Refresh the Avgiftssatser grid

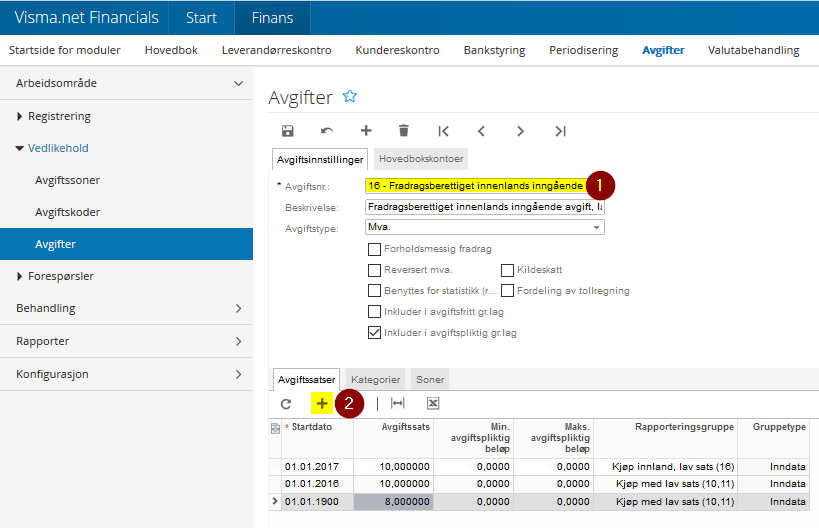tap(285, 403)
